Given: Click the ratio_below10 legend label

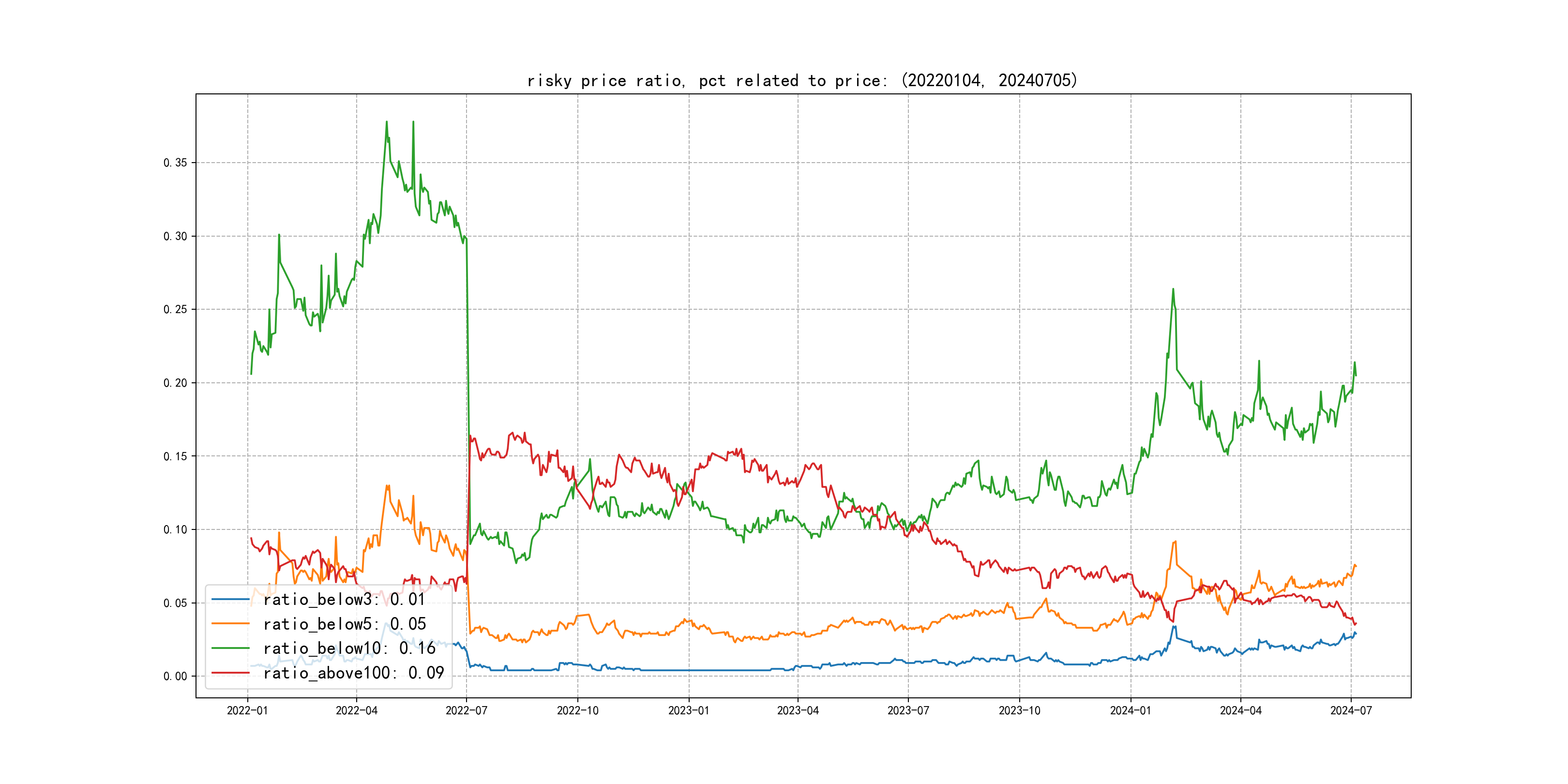Looking at the screenshot, I should coord(349,648).
